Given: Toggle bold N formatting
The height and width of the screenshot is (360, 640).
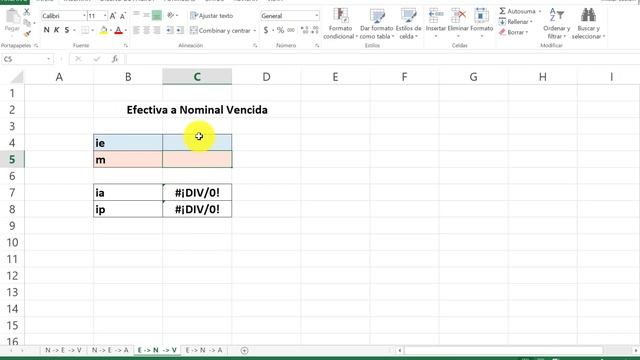Looking at the screenshot, I should 47,30.
